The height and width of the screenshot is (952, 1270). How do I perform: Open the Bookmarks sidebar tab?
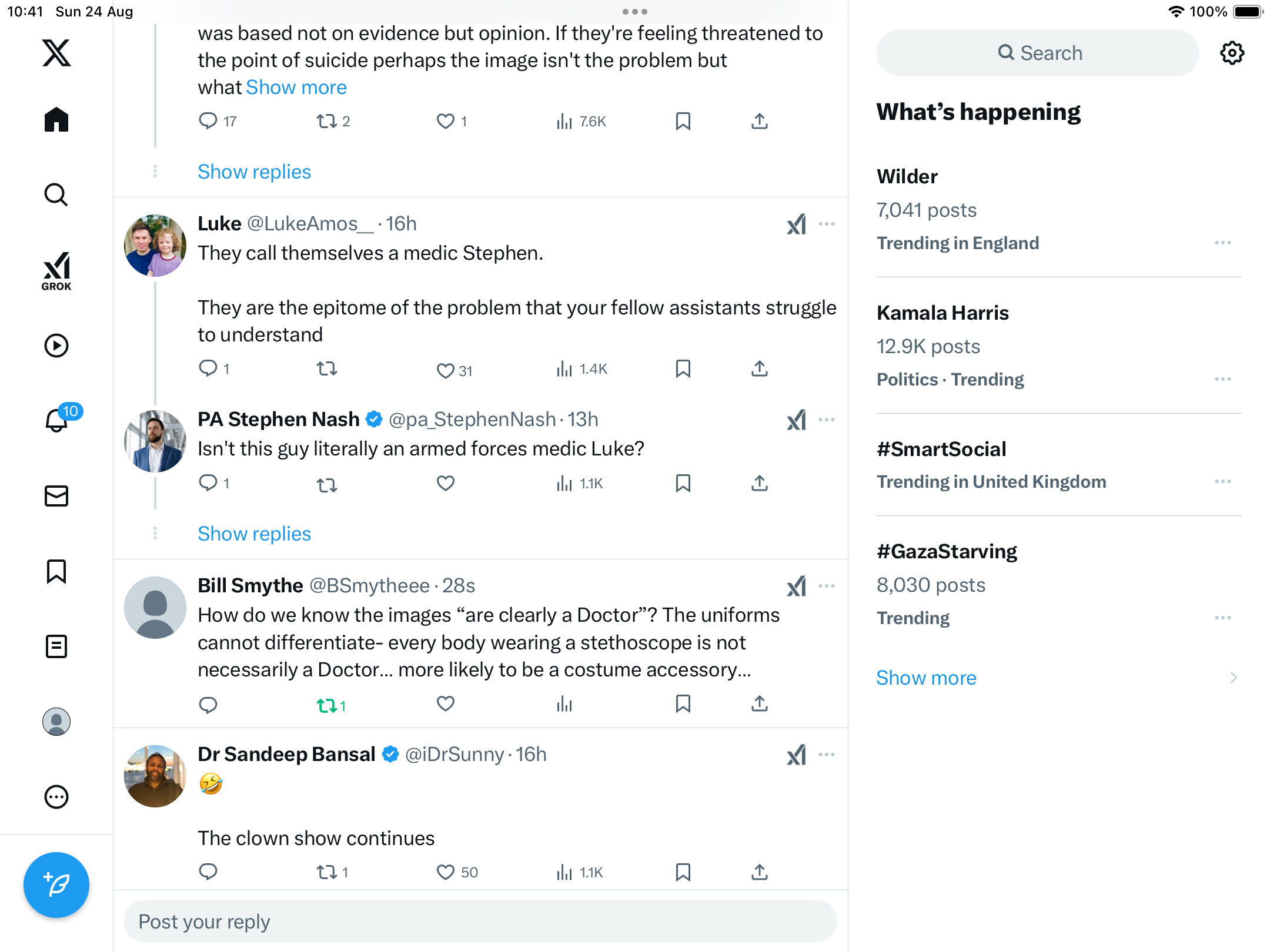coord(56,571)
